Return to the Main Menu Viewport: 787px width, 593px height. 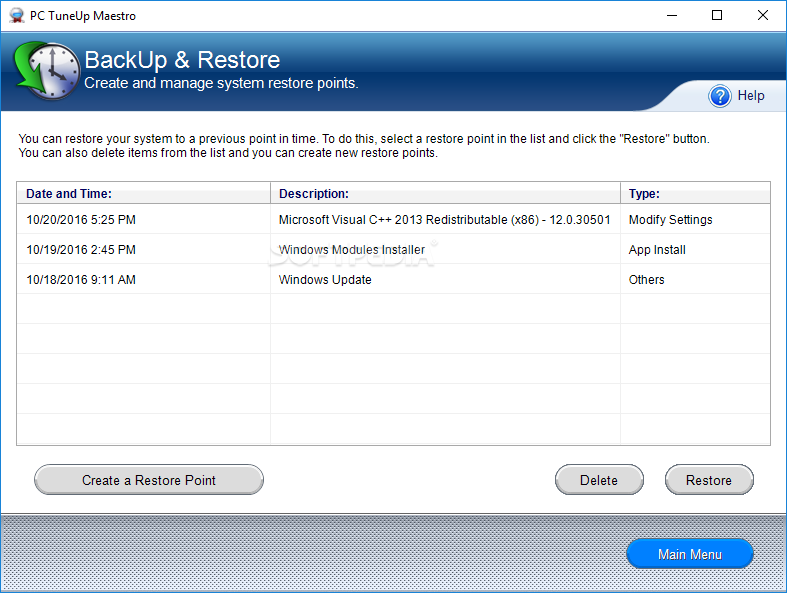coord(690,554)
